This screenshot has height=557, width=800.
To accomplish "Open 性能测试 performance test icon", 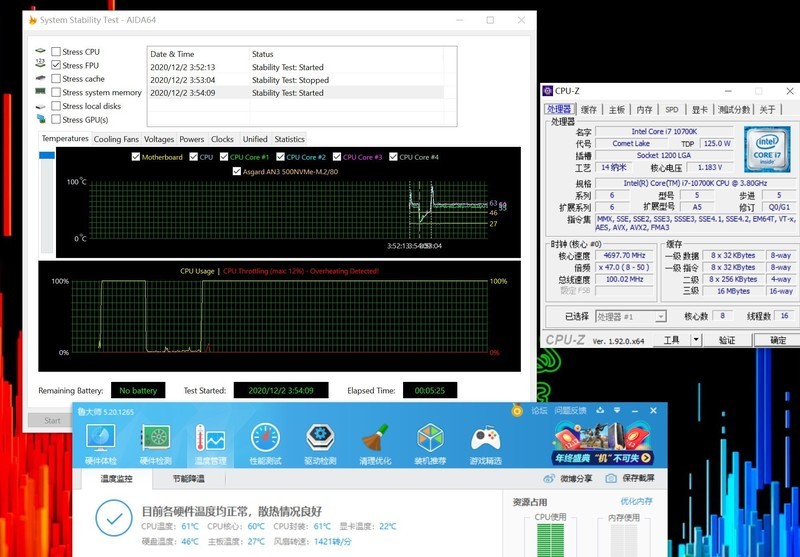I will click(265, 444).
